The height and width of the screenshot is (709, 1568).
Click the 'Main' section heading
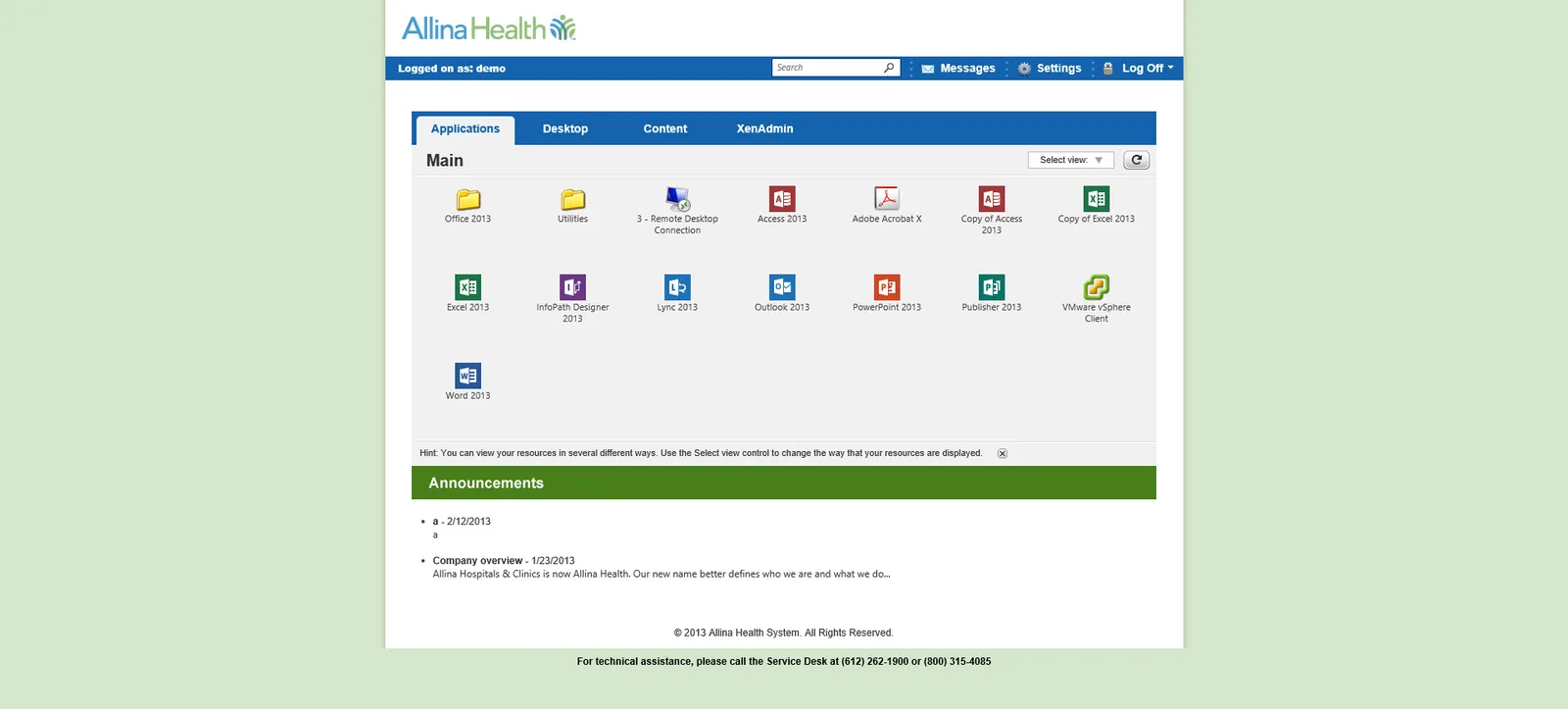coord(445,161)
